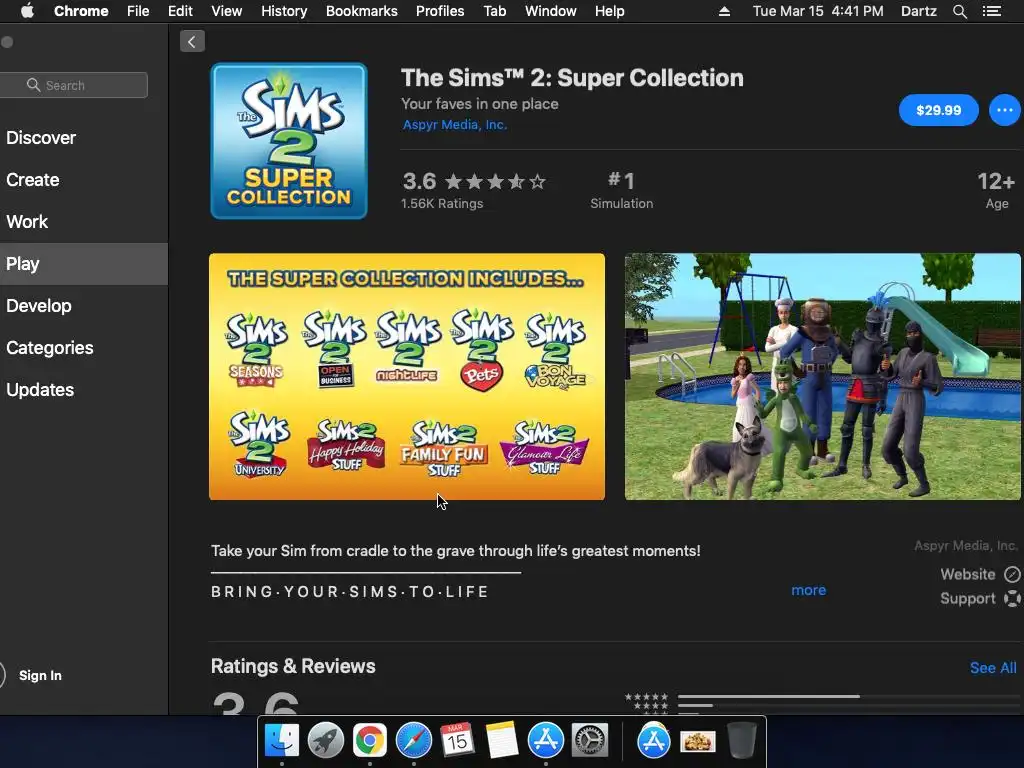Viewport: 1024px width, 768px height.
Task: Open the History menu
Action: [x=284, y=11]
